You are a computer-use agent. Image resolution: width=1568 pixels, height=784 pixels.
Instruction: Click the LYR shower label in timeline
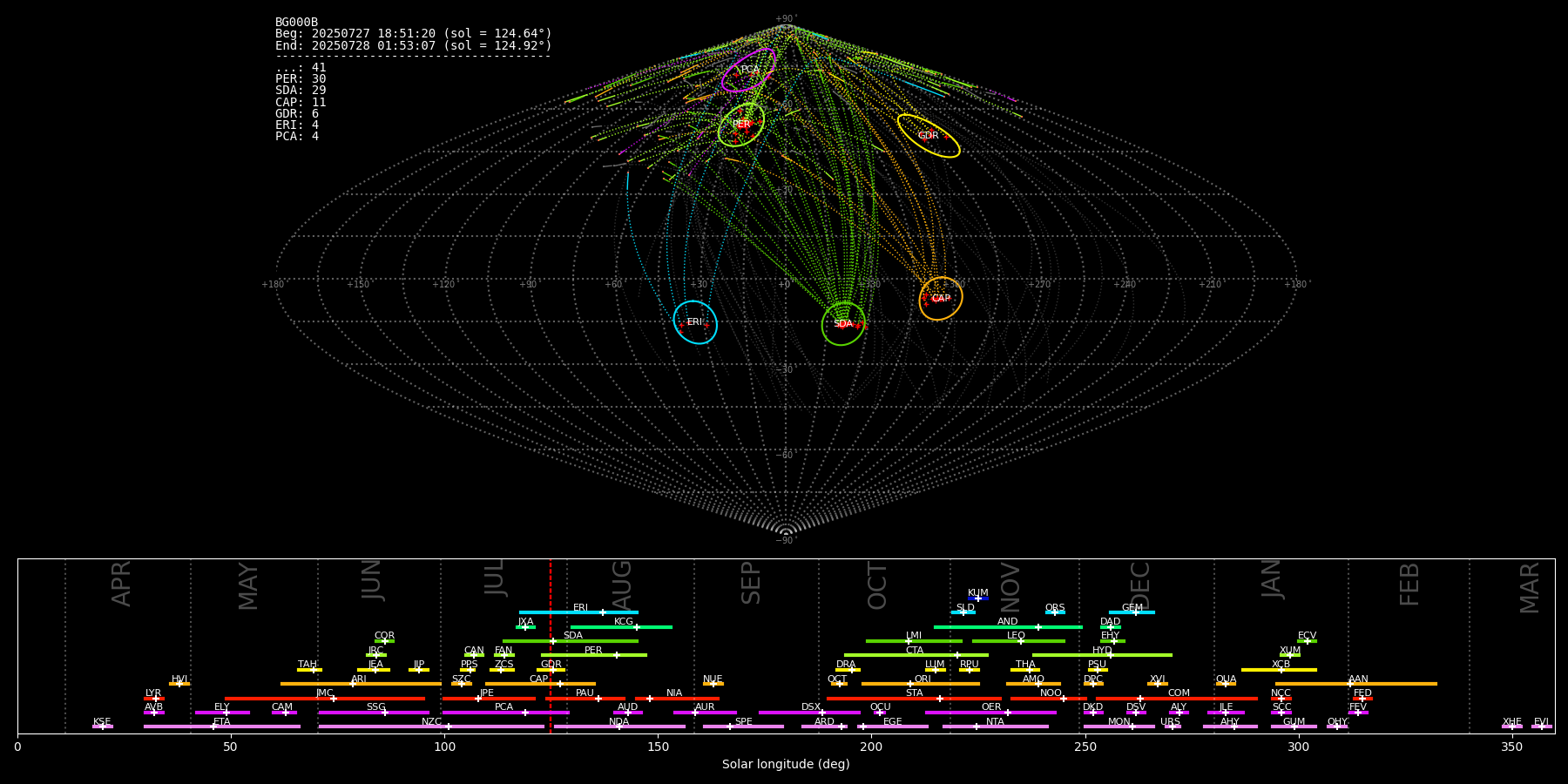[x=153, y=693]
